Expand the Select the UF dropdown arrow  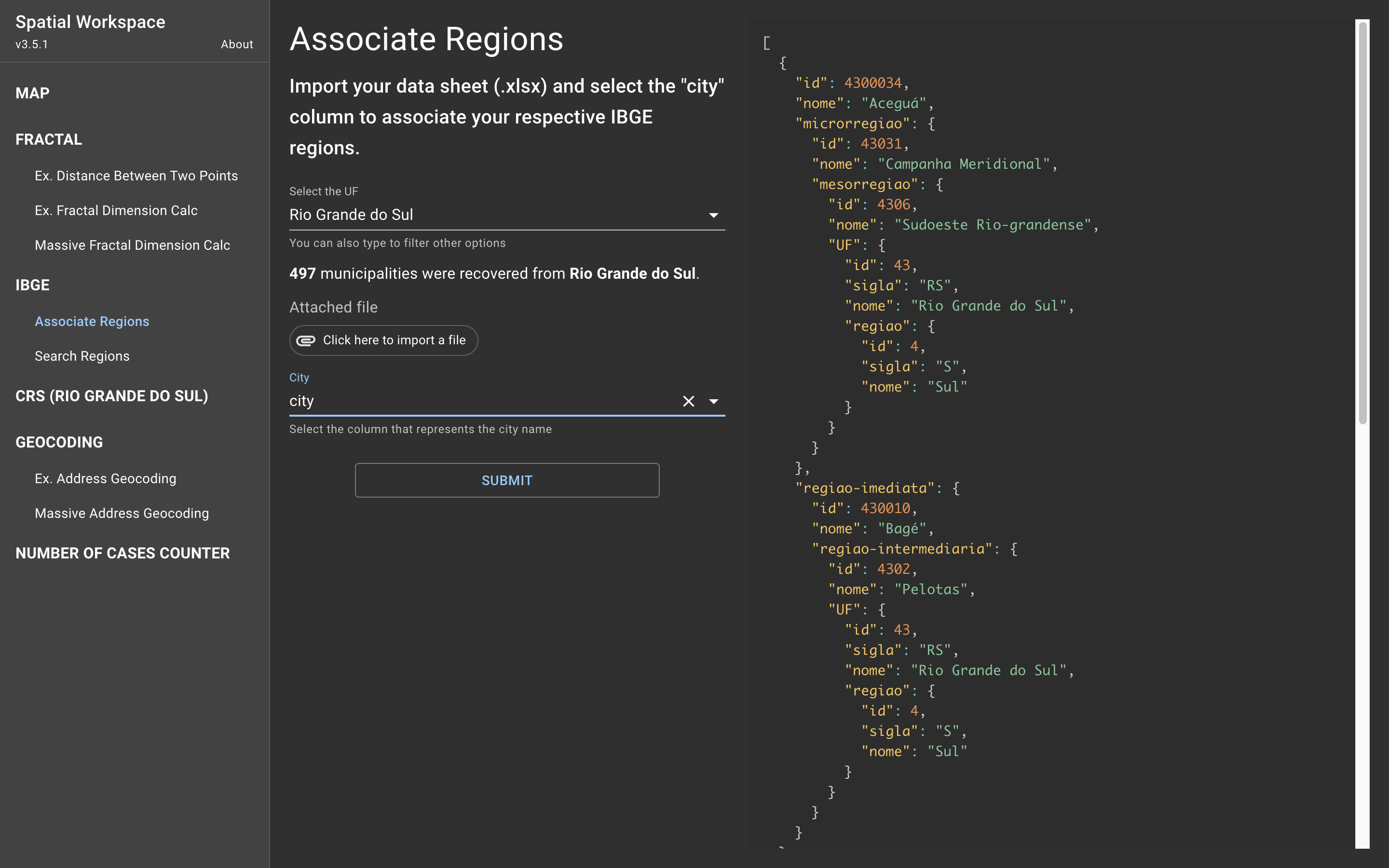point(713,215)
